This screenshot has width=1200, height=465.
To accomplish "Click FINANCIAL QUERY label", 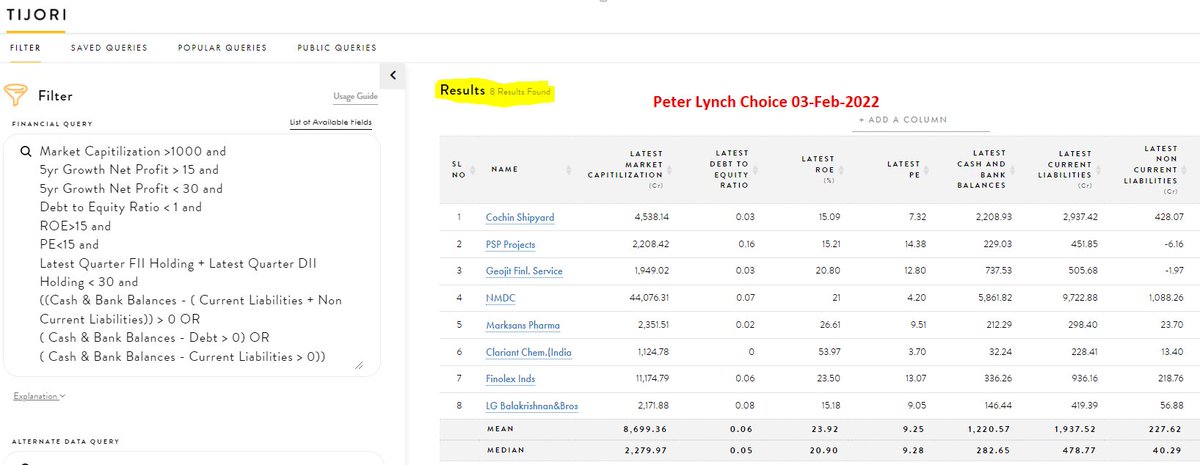I will tap(52, 124).
